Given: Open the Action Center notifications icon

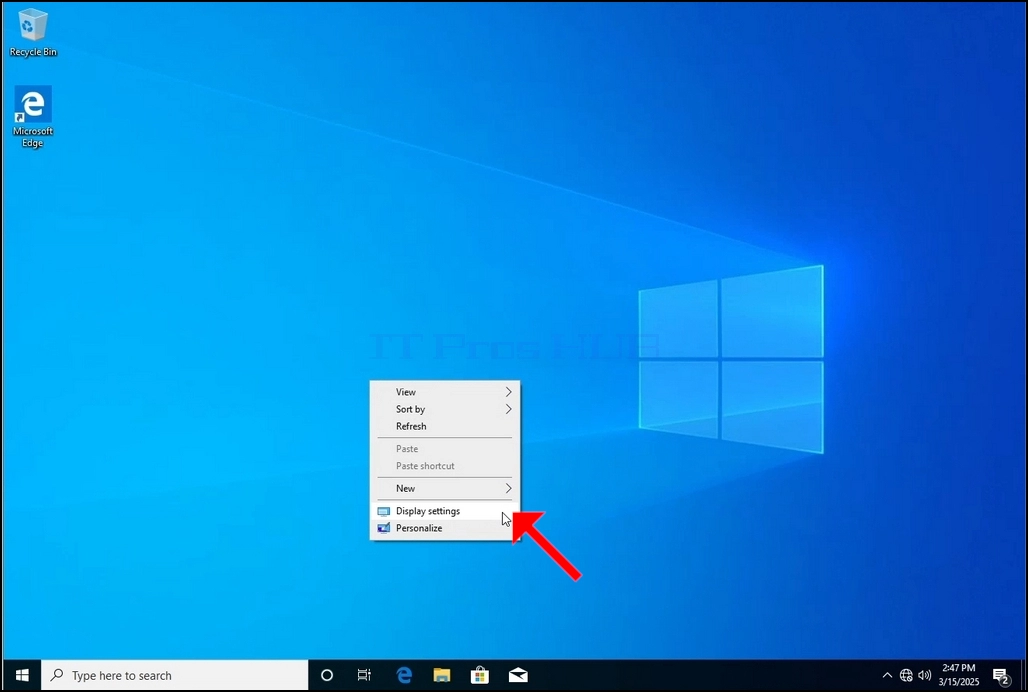Looking at the screenshot, I should coord(1001,676).
